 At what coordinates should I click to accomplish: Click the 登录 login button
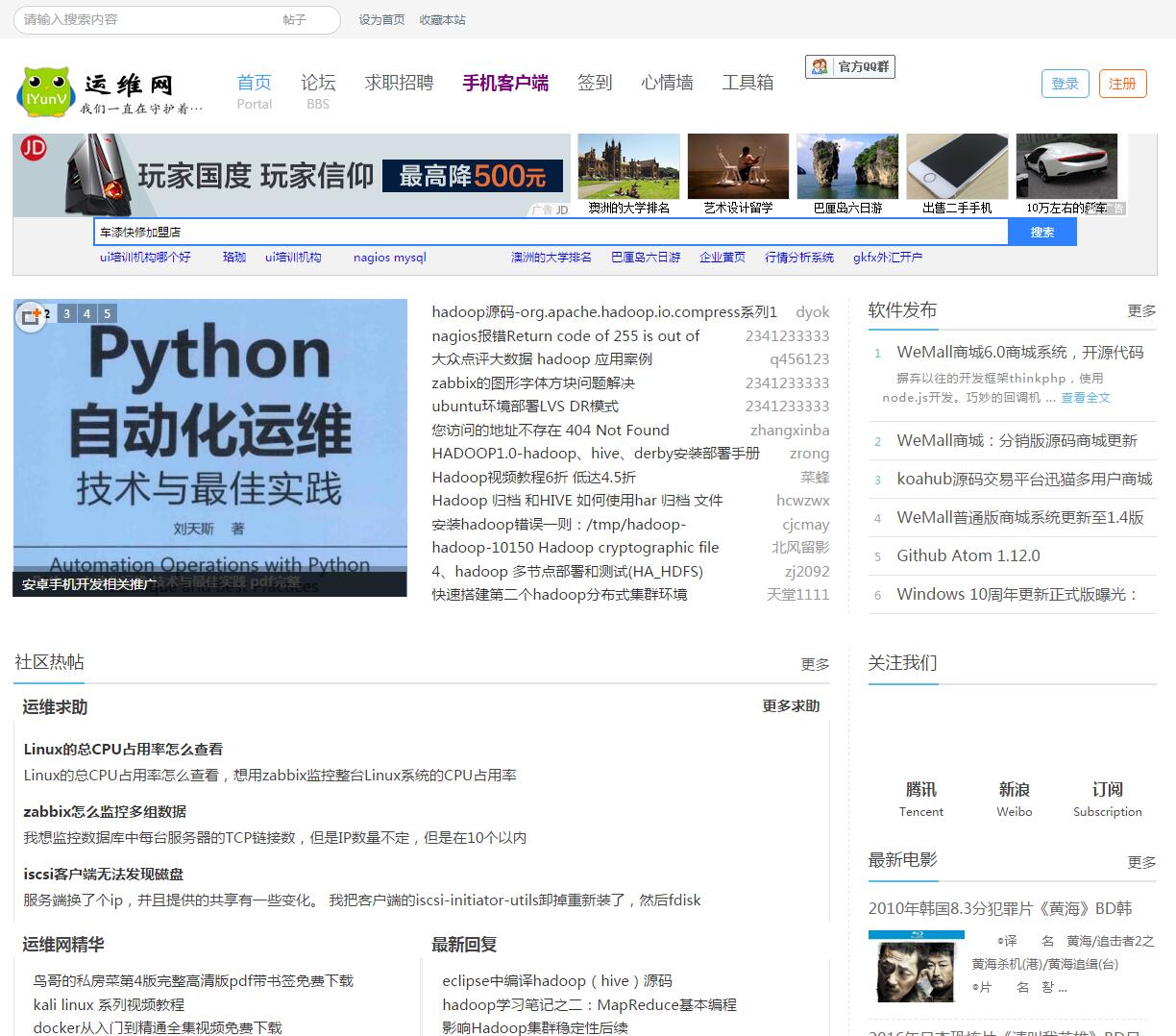coord(1065,84)
